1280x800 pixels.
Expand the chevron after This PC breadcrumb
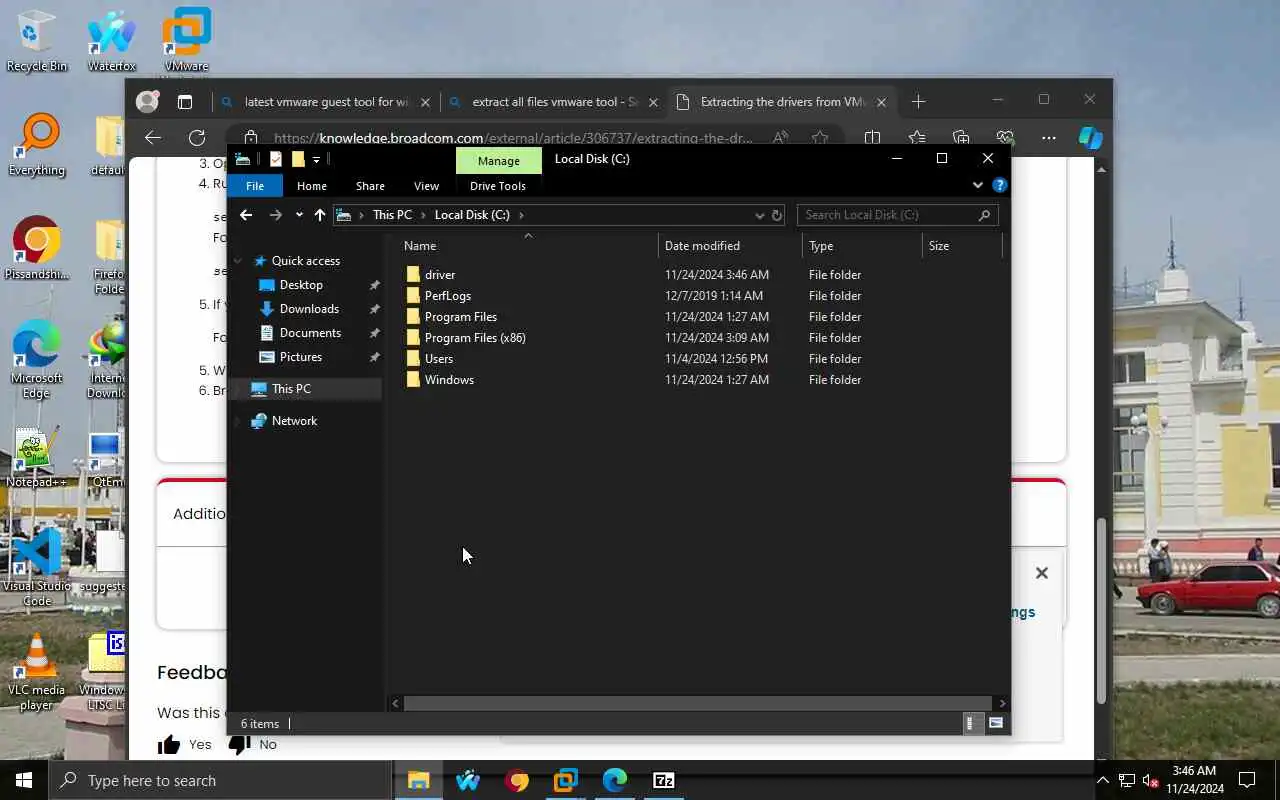(423, 215)
